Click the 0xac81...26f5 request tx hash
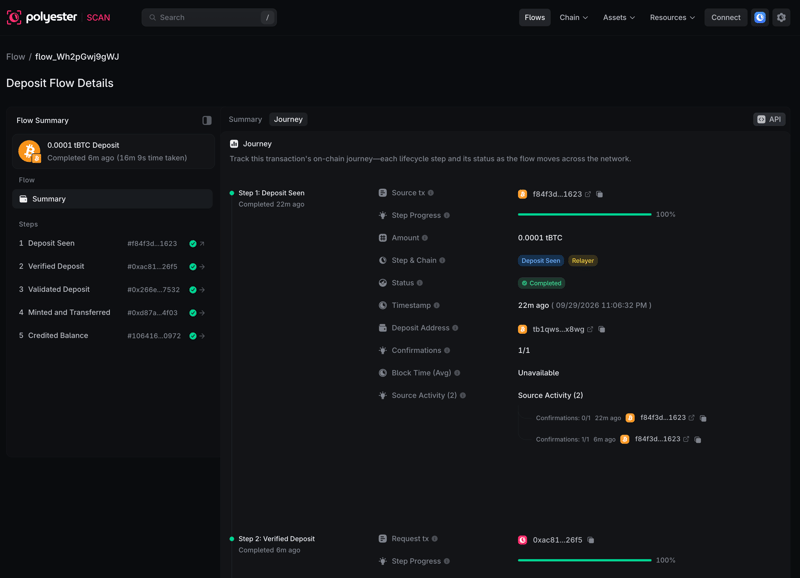Image resolution: width=800 pixels, height=578 pixels. [557, 540]
